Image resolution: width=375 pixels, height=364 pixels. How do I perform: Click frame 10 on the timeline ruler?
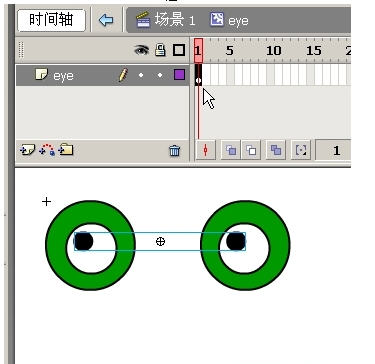click(x=273, y=51)
